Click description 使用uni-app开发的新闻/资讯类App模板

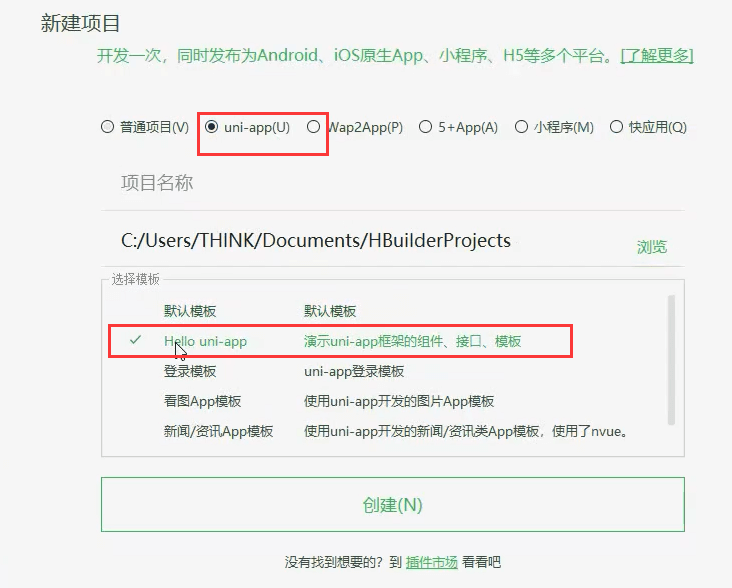465,431
